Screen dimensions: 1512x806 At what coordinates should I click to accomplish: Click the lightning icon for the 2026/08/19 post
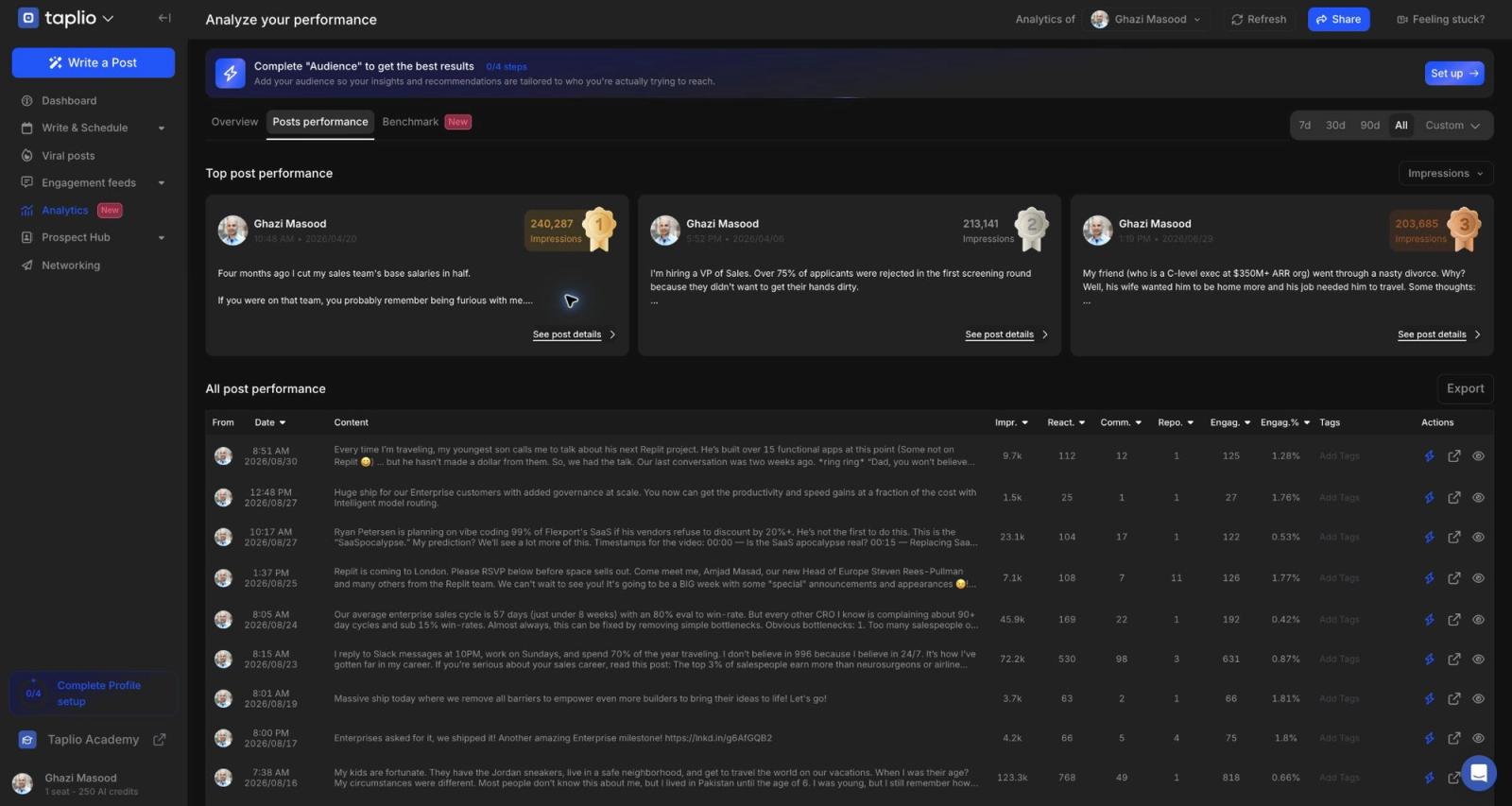point(1429,699)
